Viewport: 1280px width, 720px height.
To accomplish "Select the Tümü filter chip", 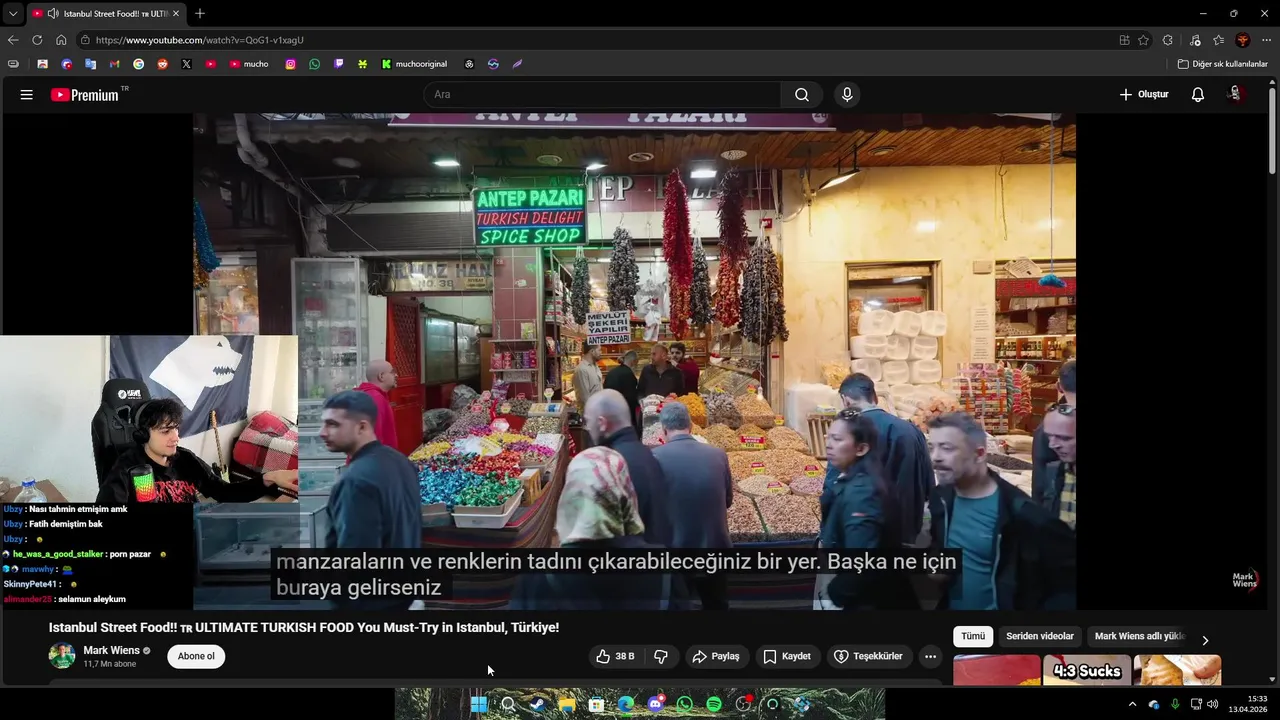I will [x=973, y=636].
